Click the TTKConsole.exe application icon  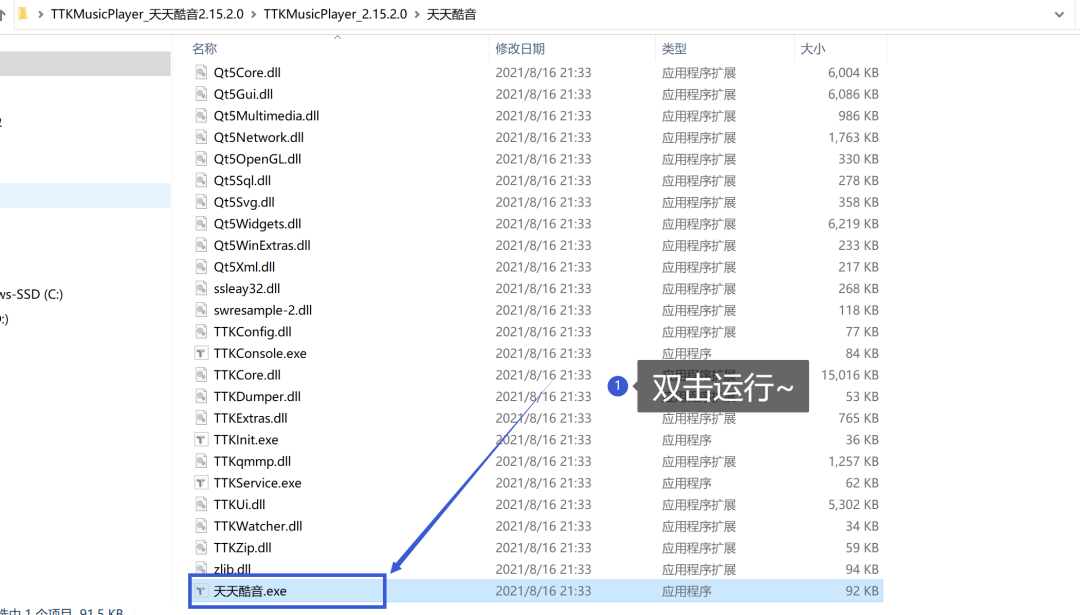(x=200, y=353)
